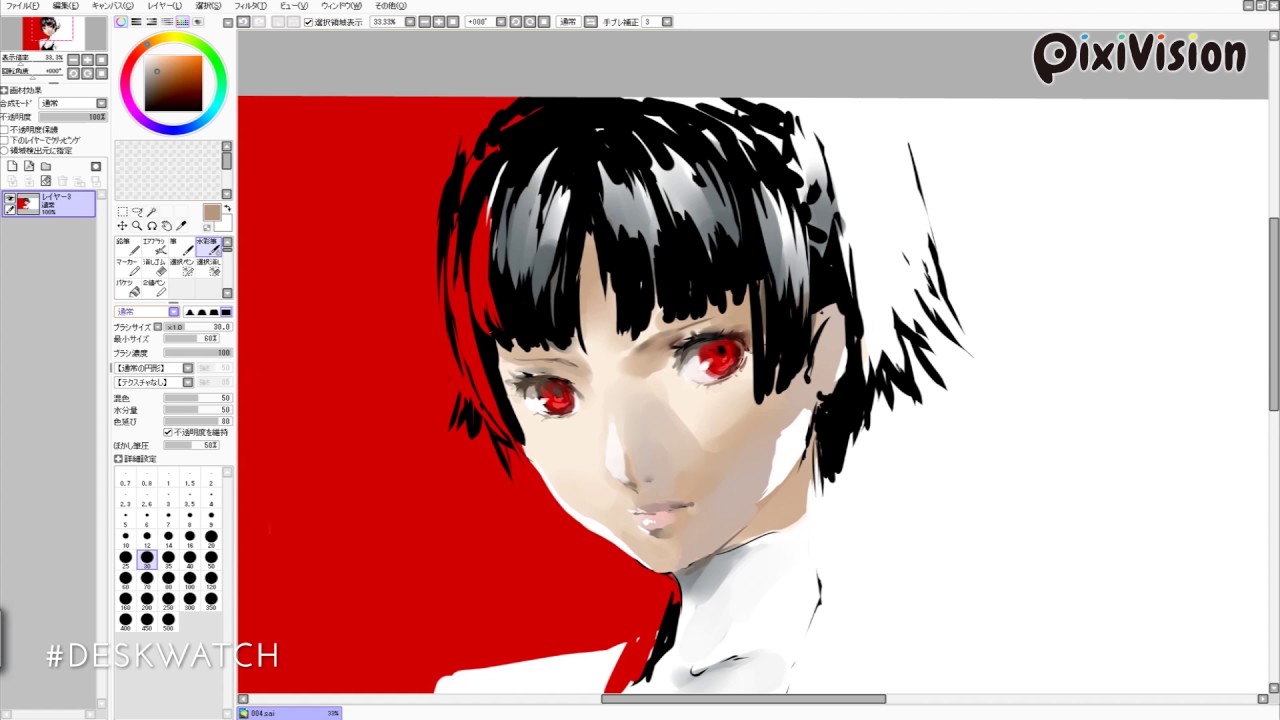This screenshot has height=720, width=1280.
Task: Select the rotate view tool
Action: coord(152,226)
